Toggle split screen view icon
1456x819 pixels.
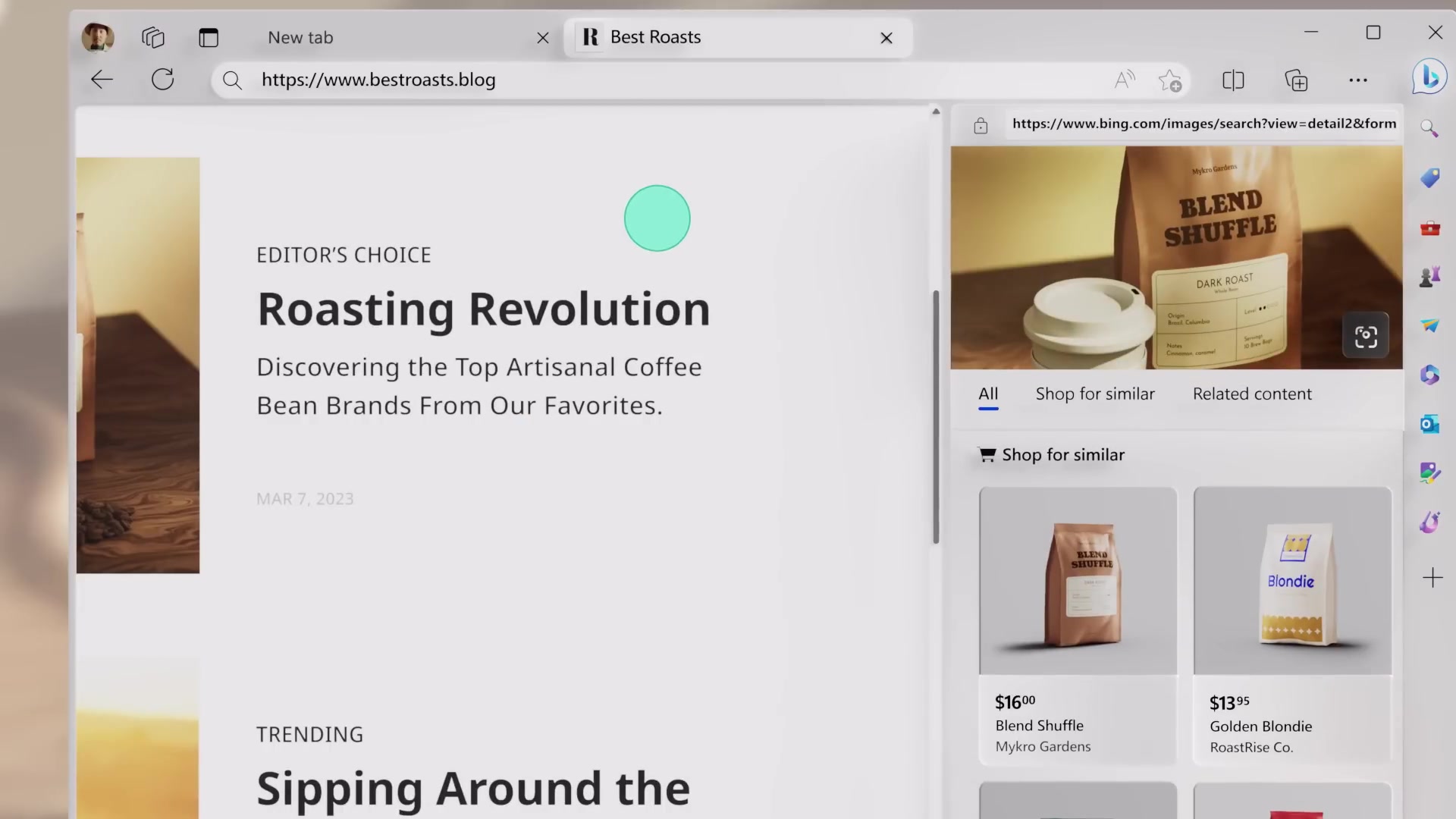[x=1233, y=80]
